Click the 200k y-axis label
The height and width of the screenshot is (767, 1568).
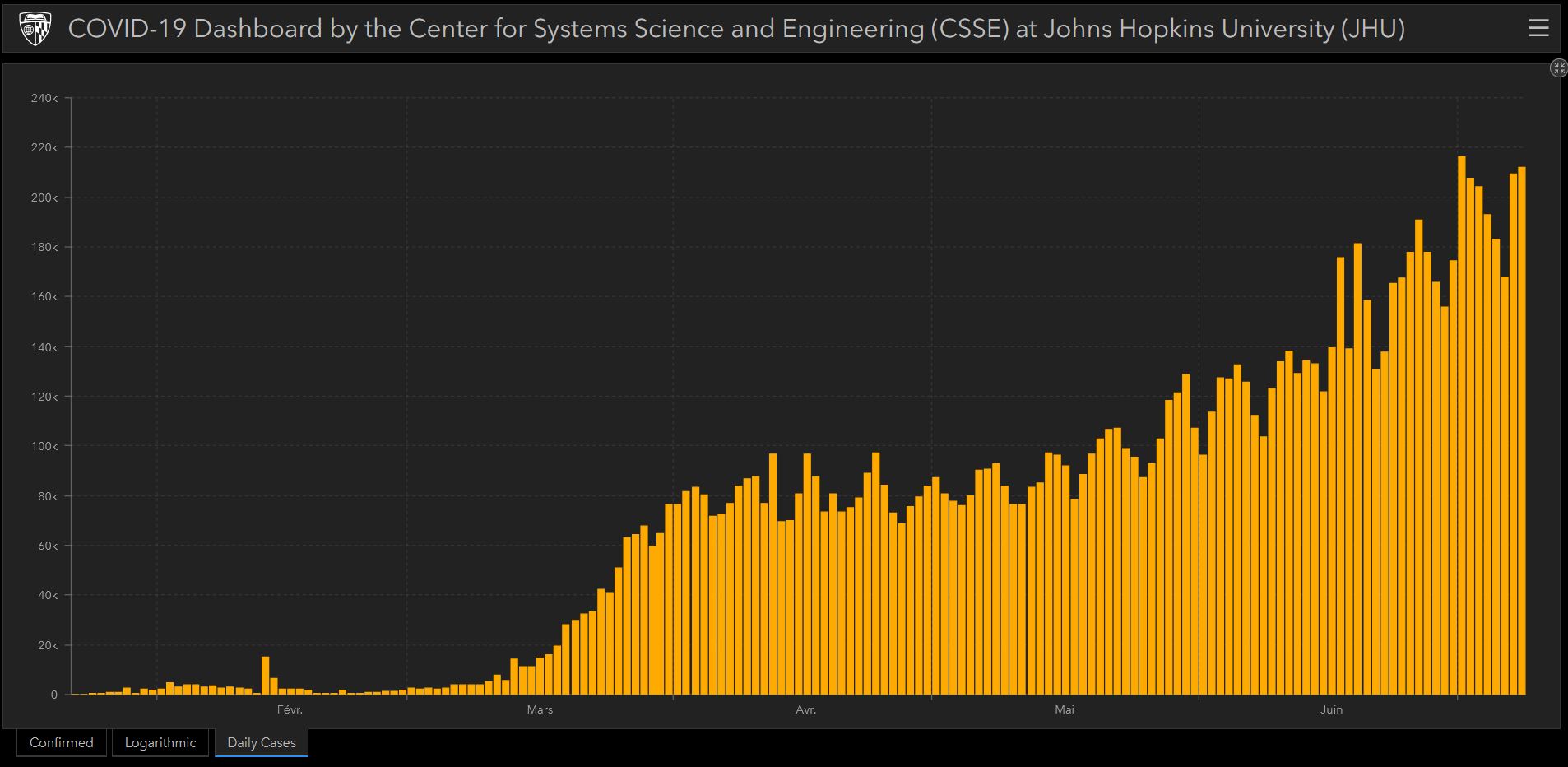pyautogui.click(x=44, y=198)
